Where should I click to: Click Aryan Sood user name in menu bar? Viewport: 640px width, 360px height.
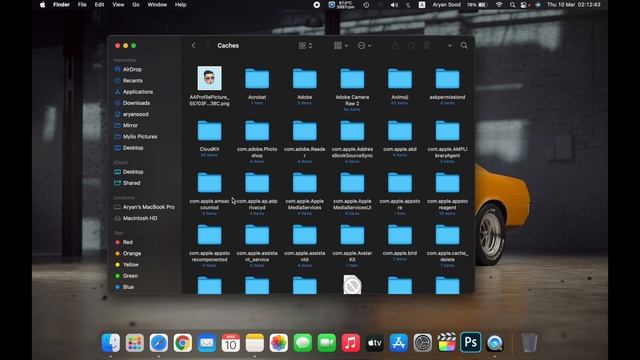[x=447, y=5]
